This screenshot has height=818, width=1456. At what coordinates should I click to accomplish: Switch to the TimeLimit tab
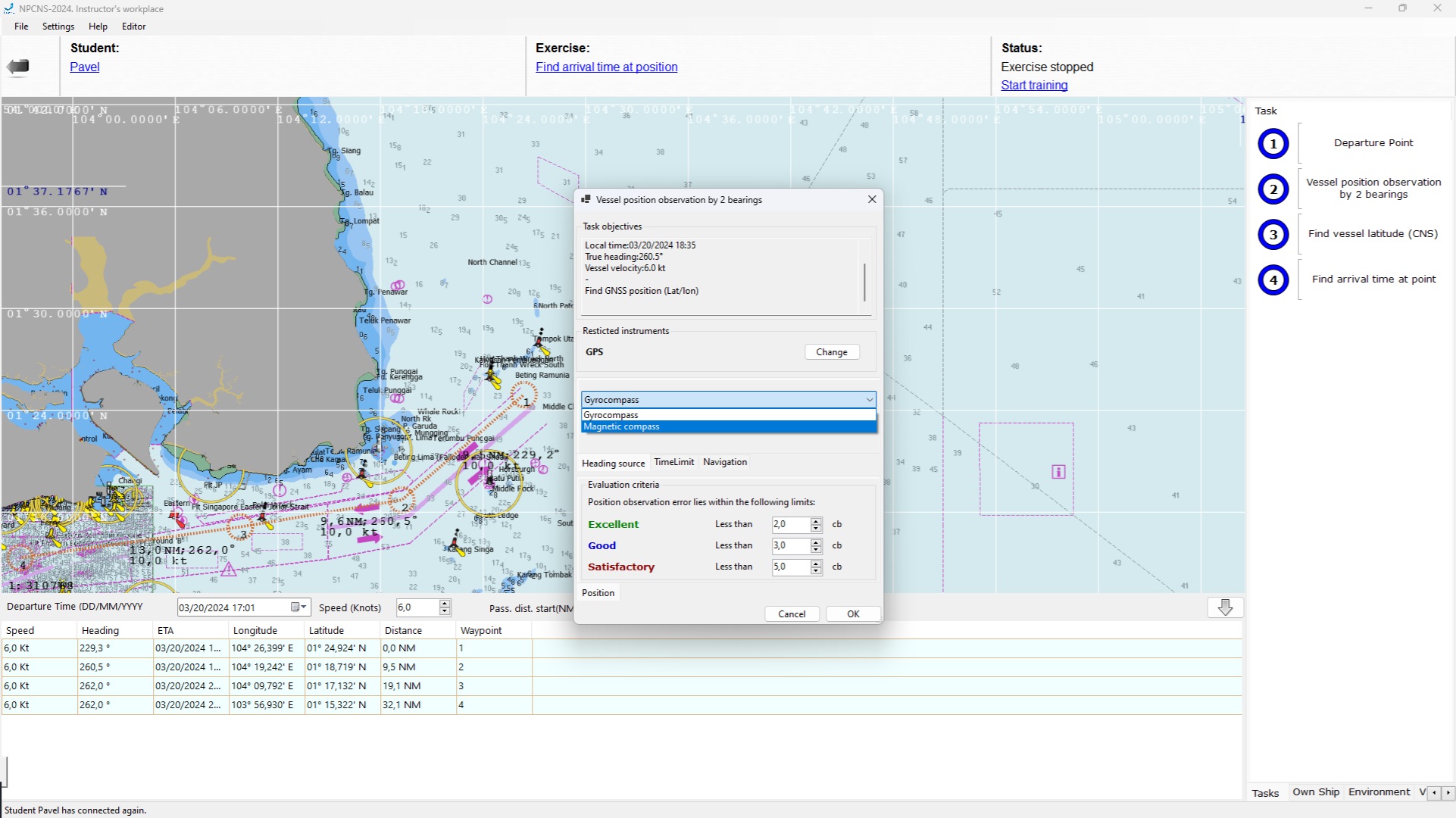[673, 461]
